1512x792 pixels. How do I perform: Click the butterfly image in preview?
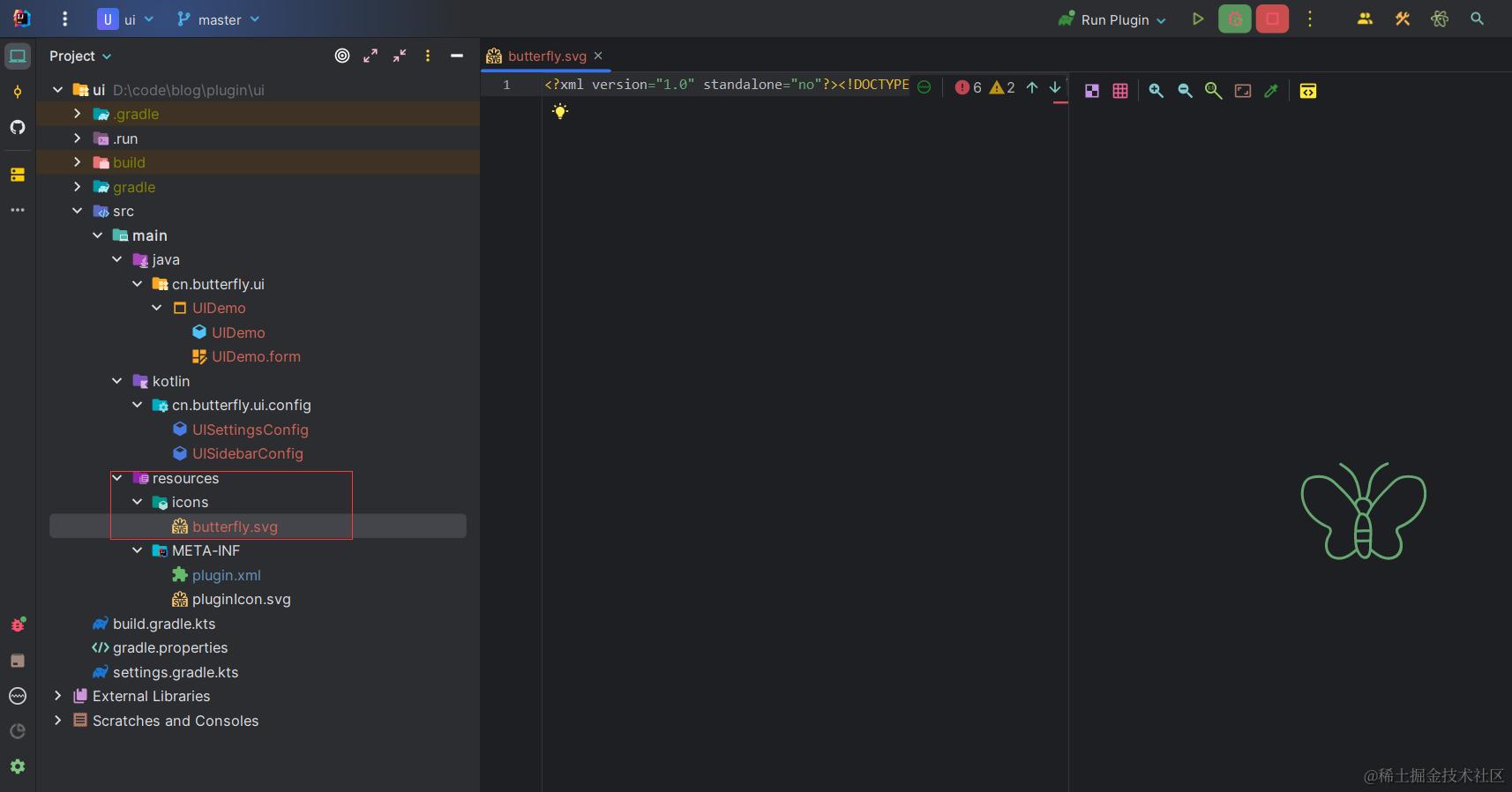pos(1363,511)
